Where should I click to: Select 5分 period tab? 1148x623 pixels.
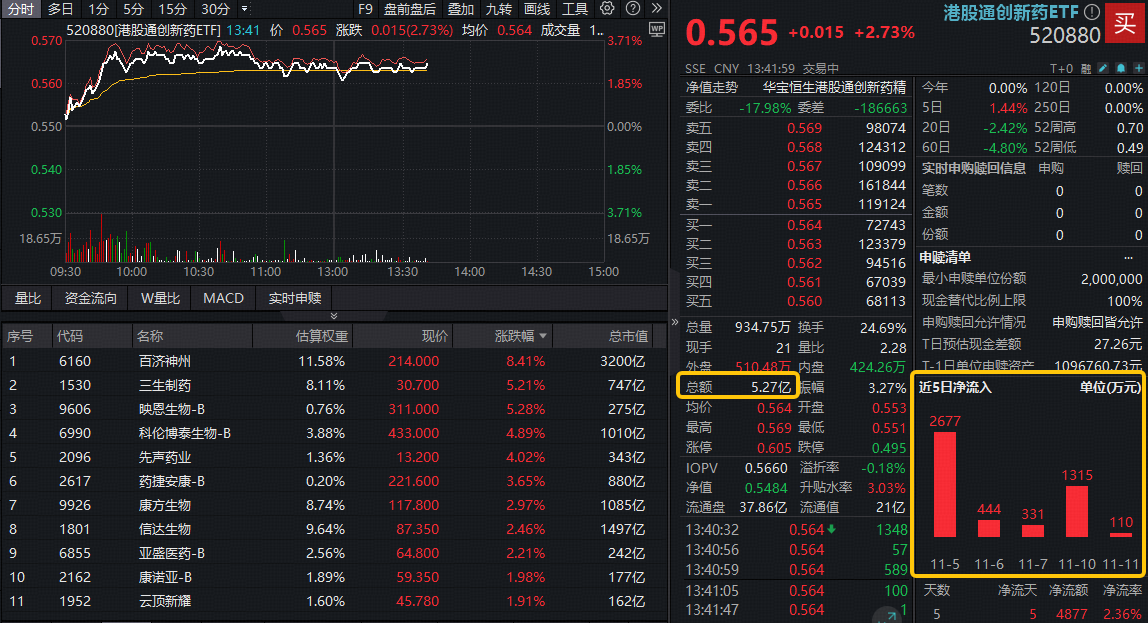tap(133, 9)
